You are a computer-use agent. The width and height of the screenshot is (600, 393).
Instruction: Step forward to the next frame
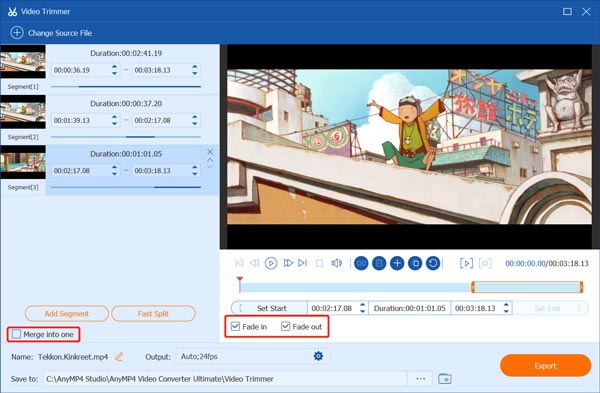click(288, 263)
